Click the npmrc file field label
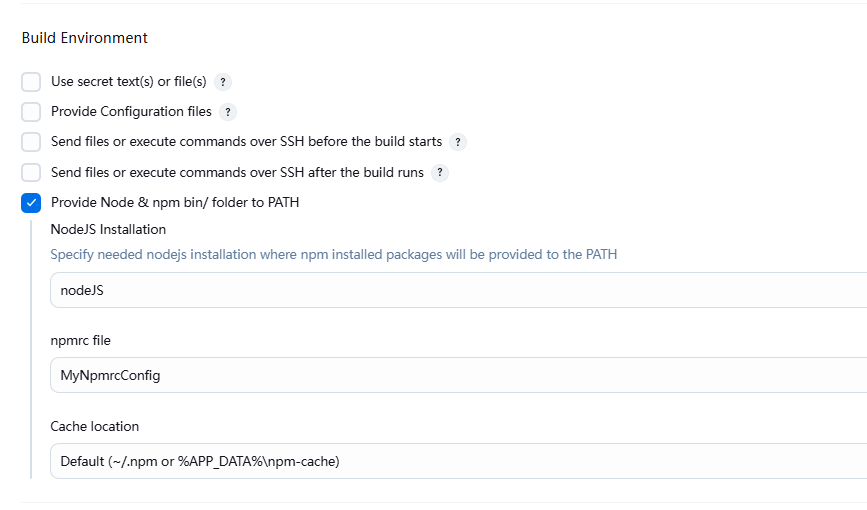 tap(80, 340)
